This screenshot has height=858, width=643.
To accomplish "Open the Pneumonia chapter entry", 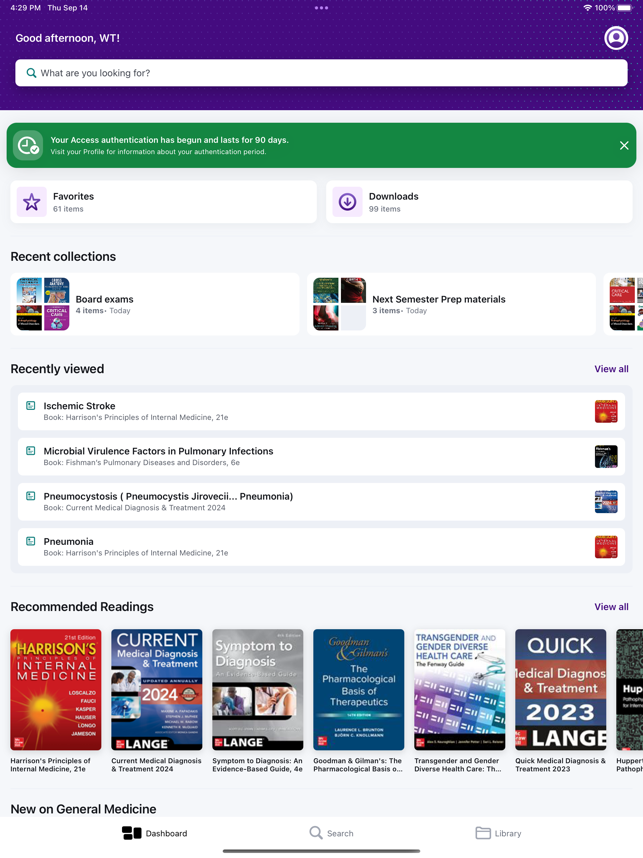I will pos(321,547).
